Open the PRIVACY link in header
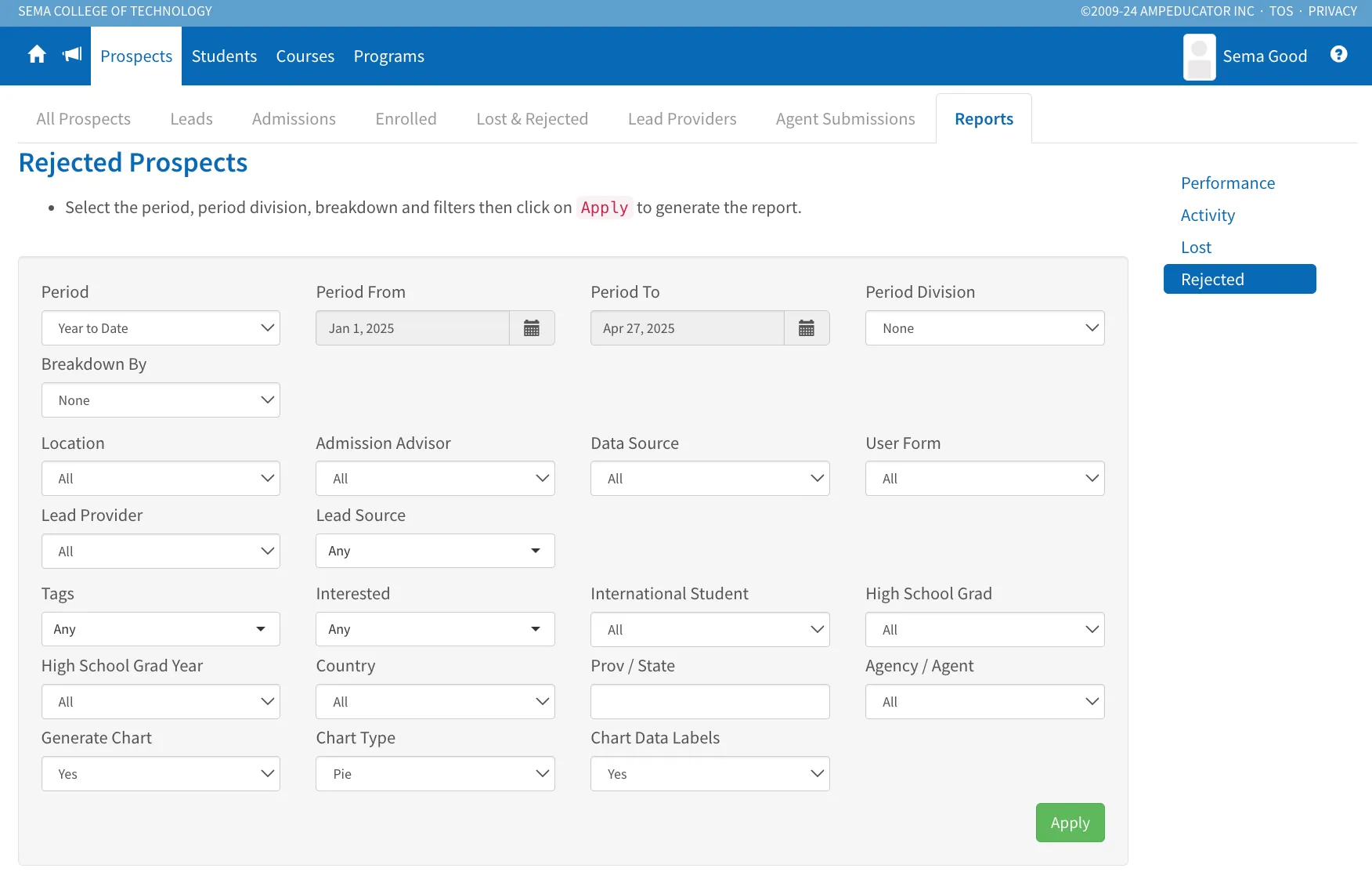This screenshot has width=1372, height=879. [x=1333, y=11]
